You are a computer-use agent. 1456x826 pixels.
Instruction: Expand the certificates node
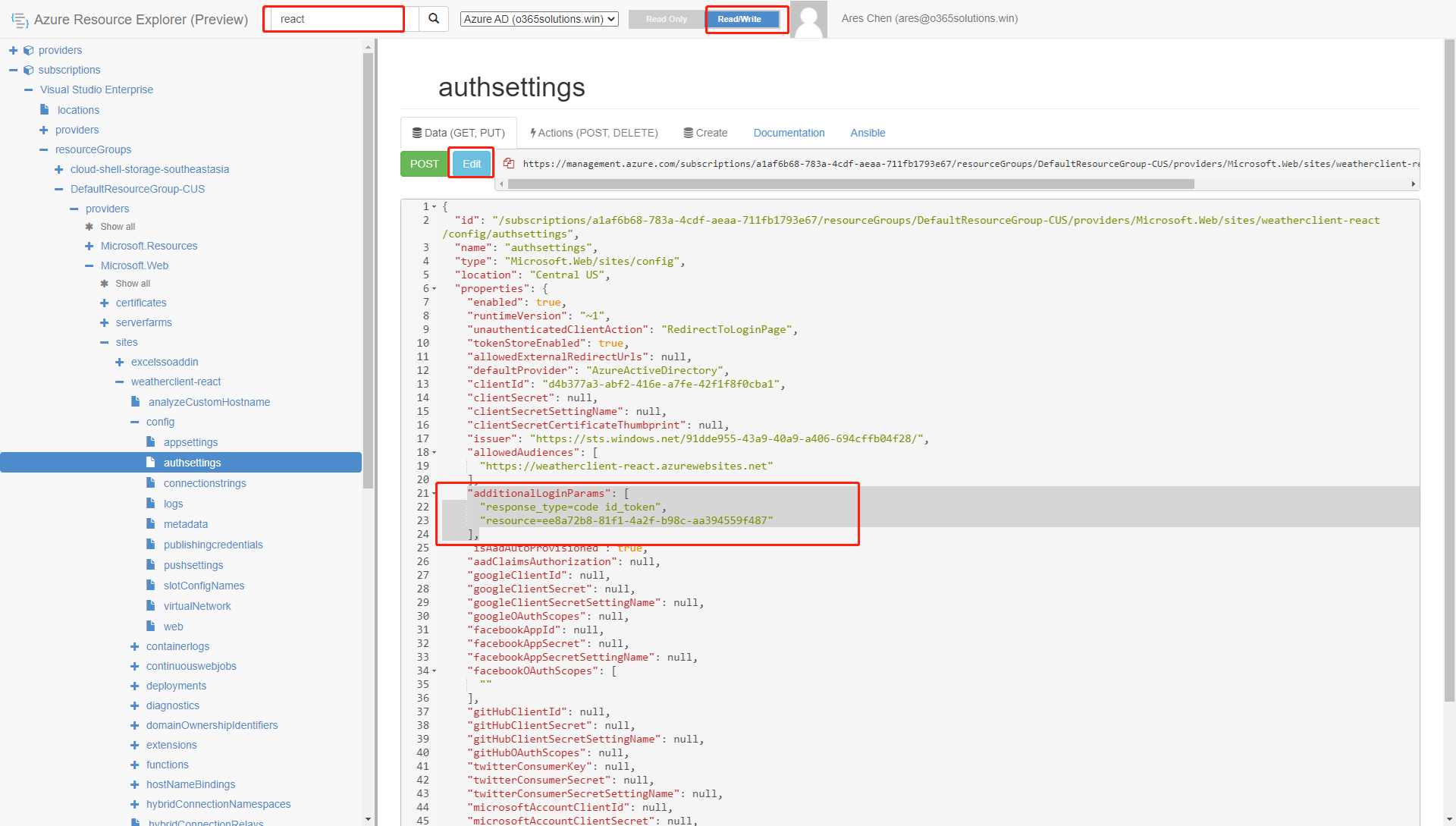click(104, 303)
